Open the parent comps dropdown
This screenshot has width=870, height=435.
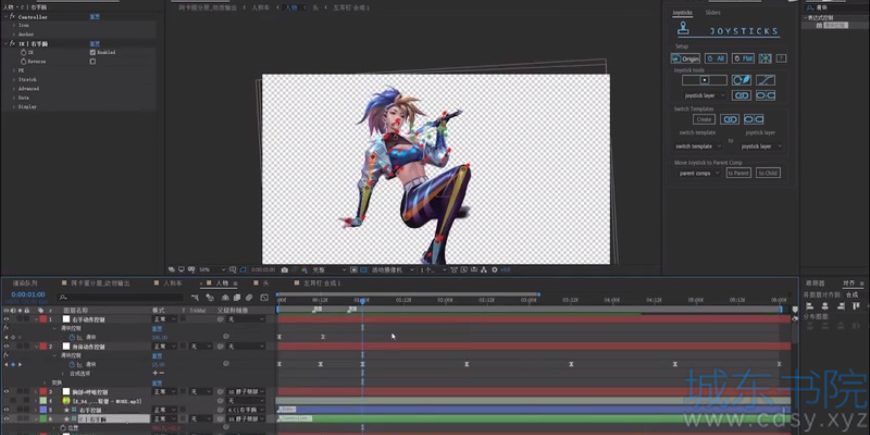tap(699, 173)
